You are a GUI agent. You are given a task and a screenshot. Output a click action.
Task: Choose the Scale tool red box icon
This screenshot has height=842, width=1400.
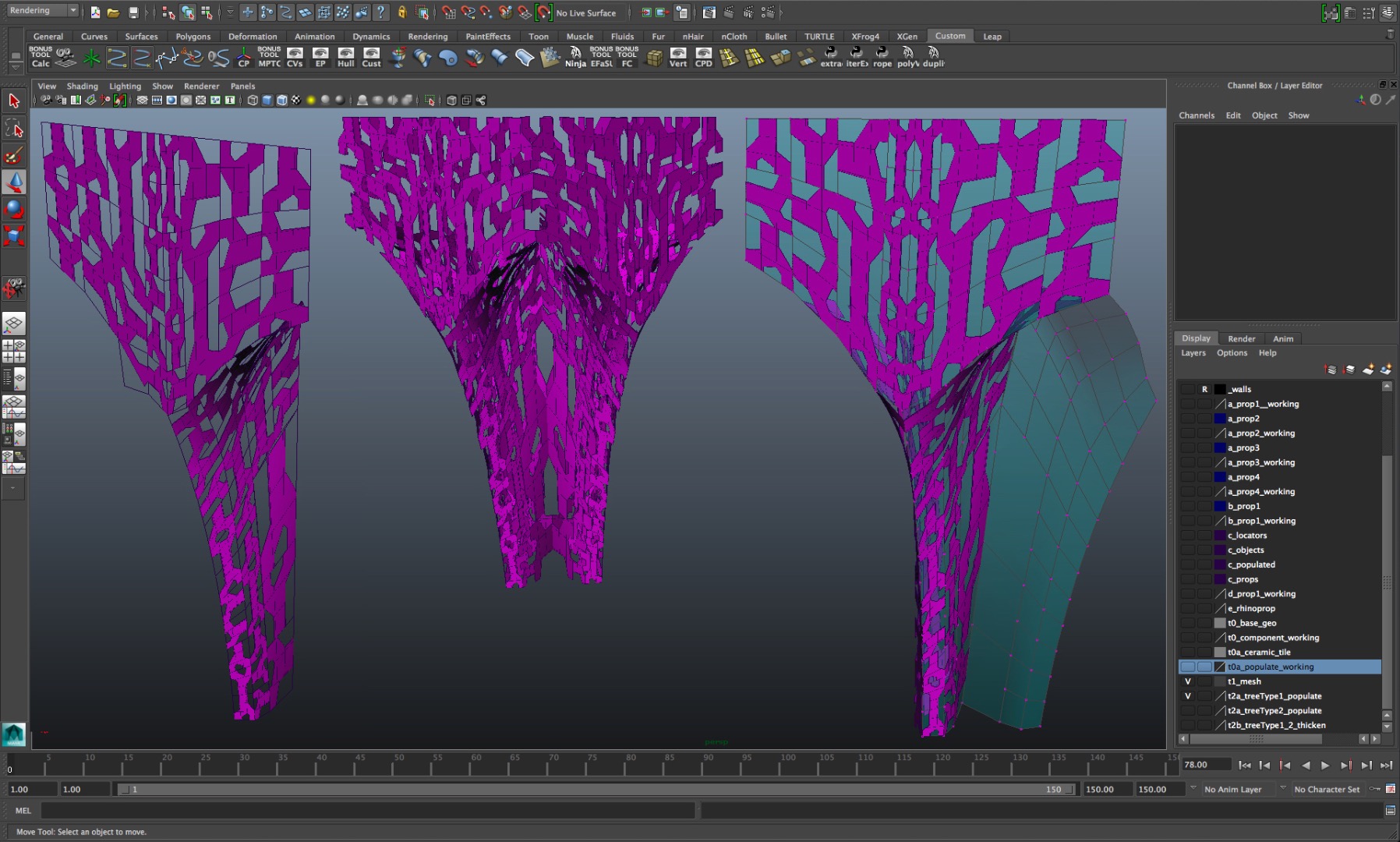point(14,235)
